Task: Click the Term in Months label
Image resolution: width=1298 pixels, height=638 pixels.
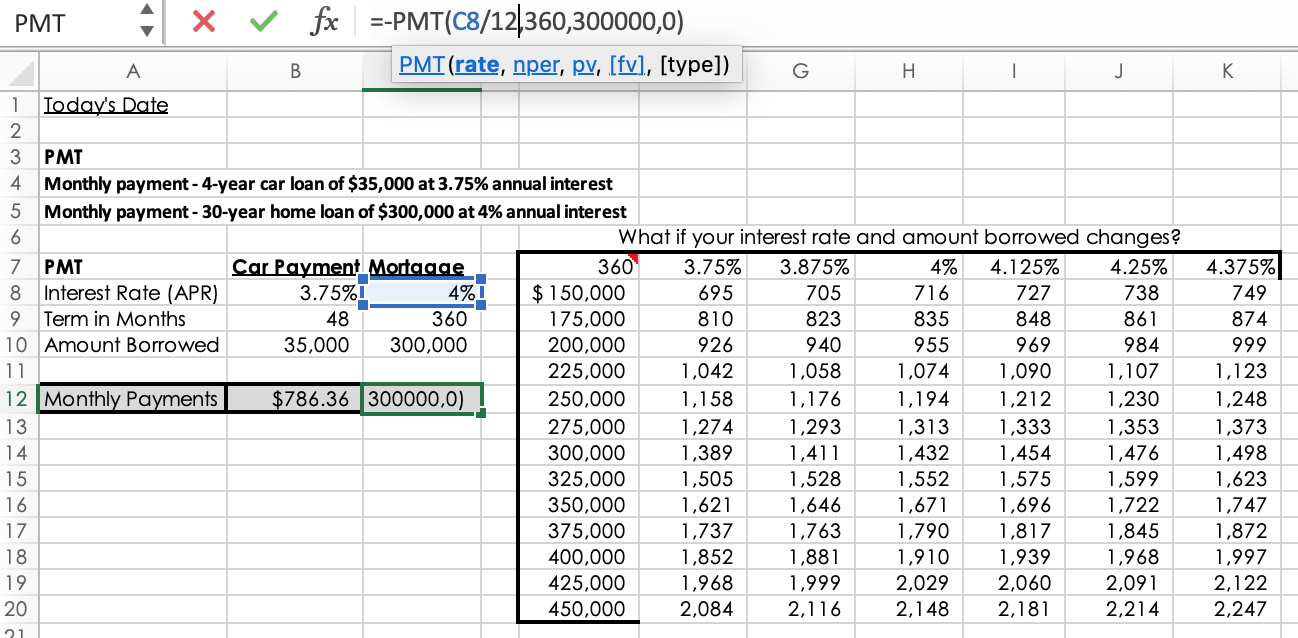Action: click(115, 319)
